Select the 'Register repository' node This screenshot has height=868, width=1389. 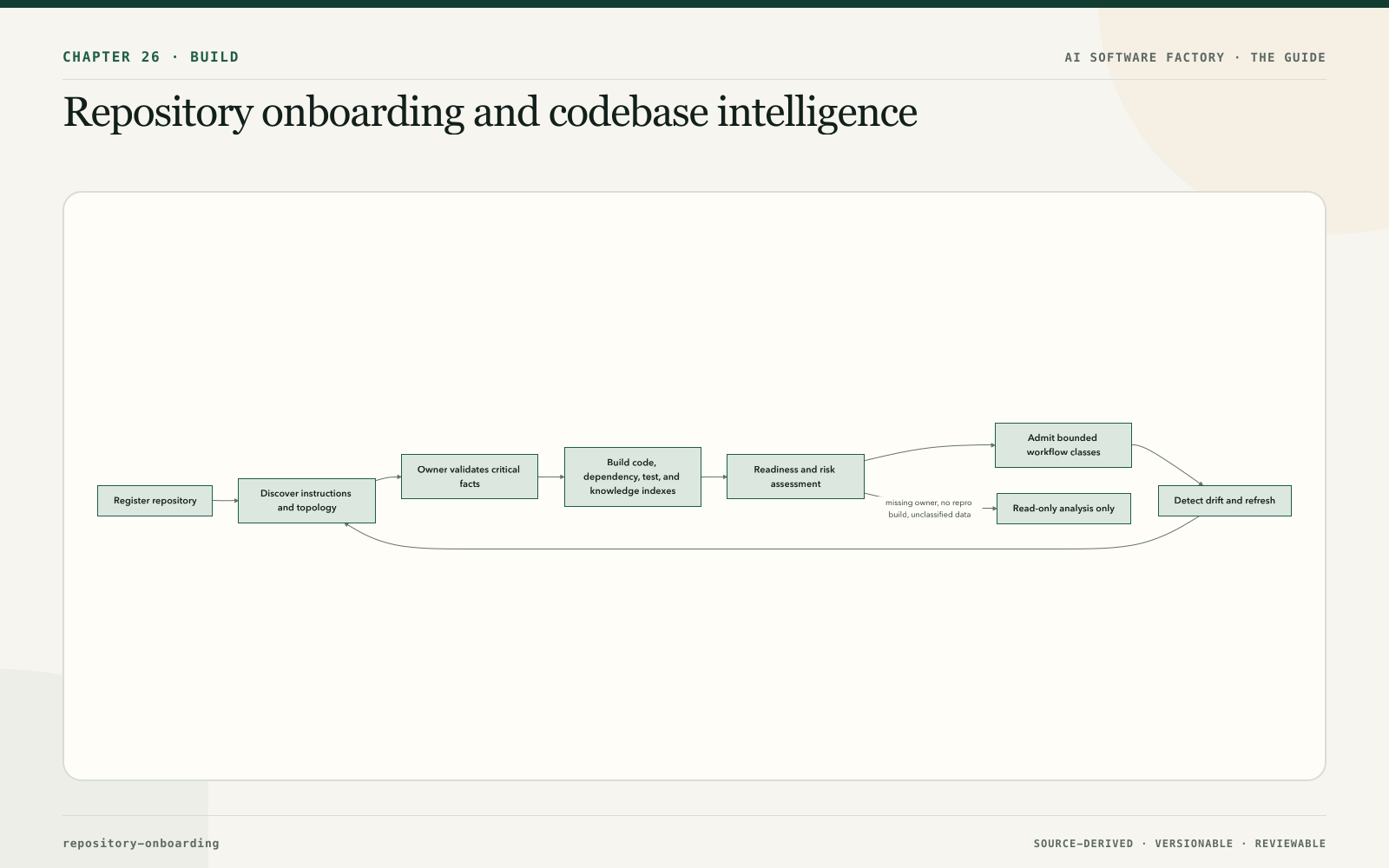[x=155, y=501]
